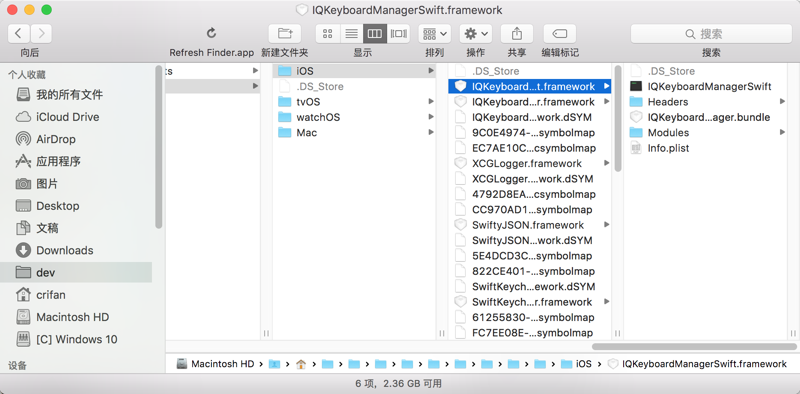Select column view mode
This screenshot has height=394, width=800.
pyautogui.click(x=374, y=34)
